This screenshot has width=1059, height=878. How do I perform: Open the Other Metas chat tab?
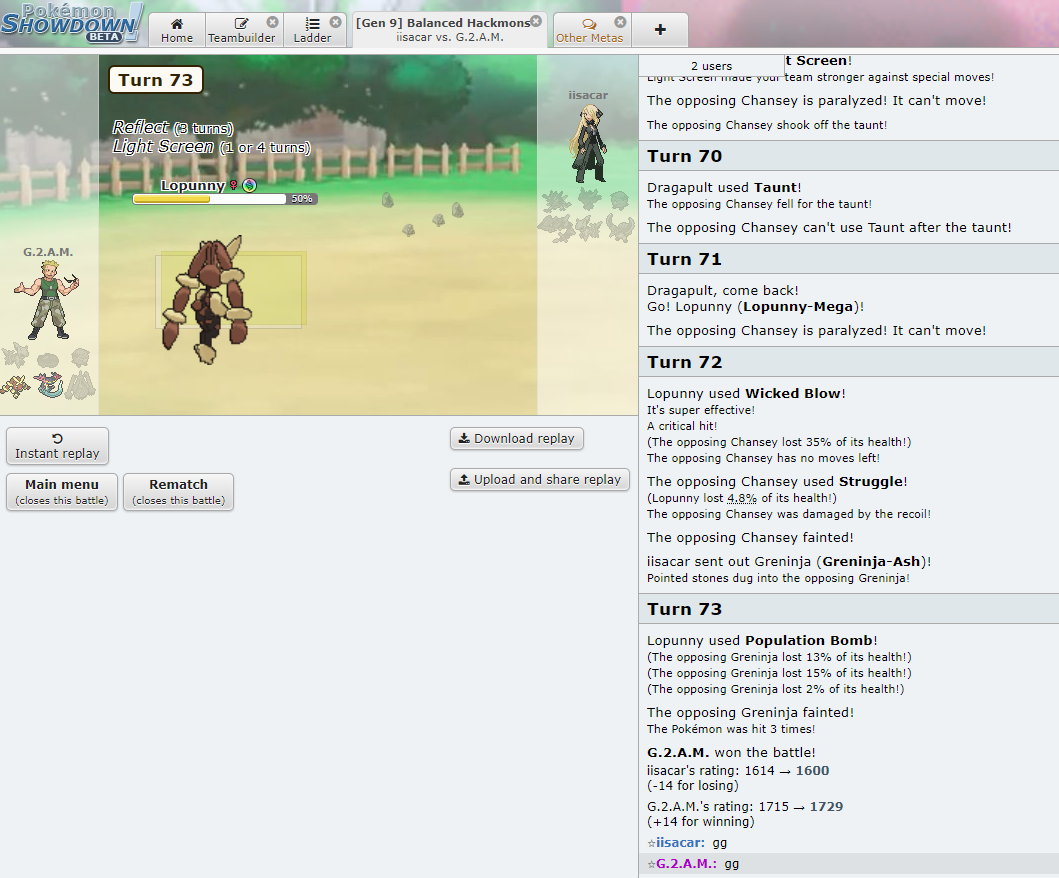pos(590,30)
